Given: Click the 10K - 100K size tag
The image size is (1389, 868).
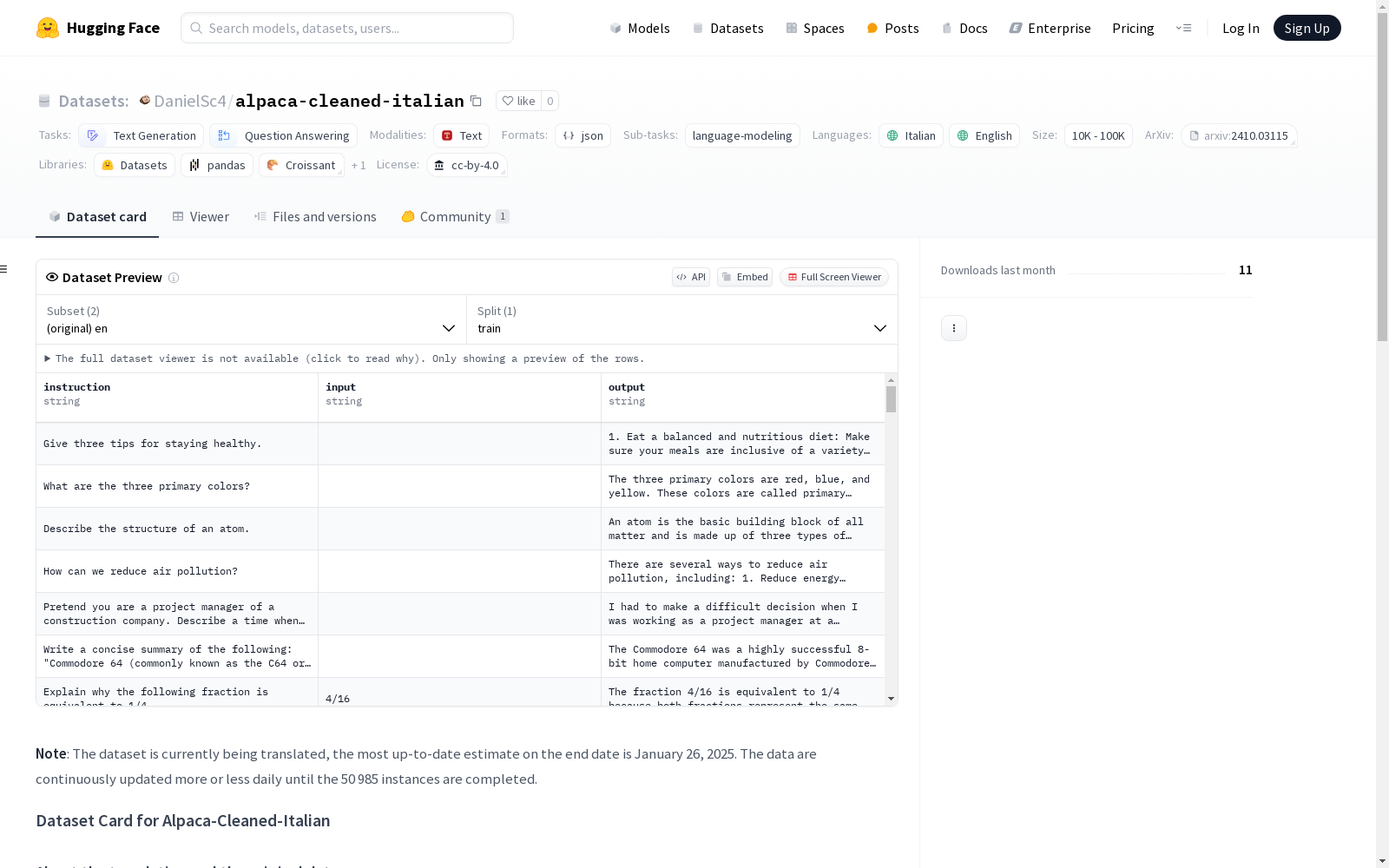Looking at the screenshot, I should point(1098,135).
